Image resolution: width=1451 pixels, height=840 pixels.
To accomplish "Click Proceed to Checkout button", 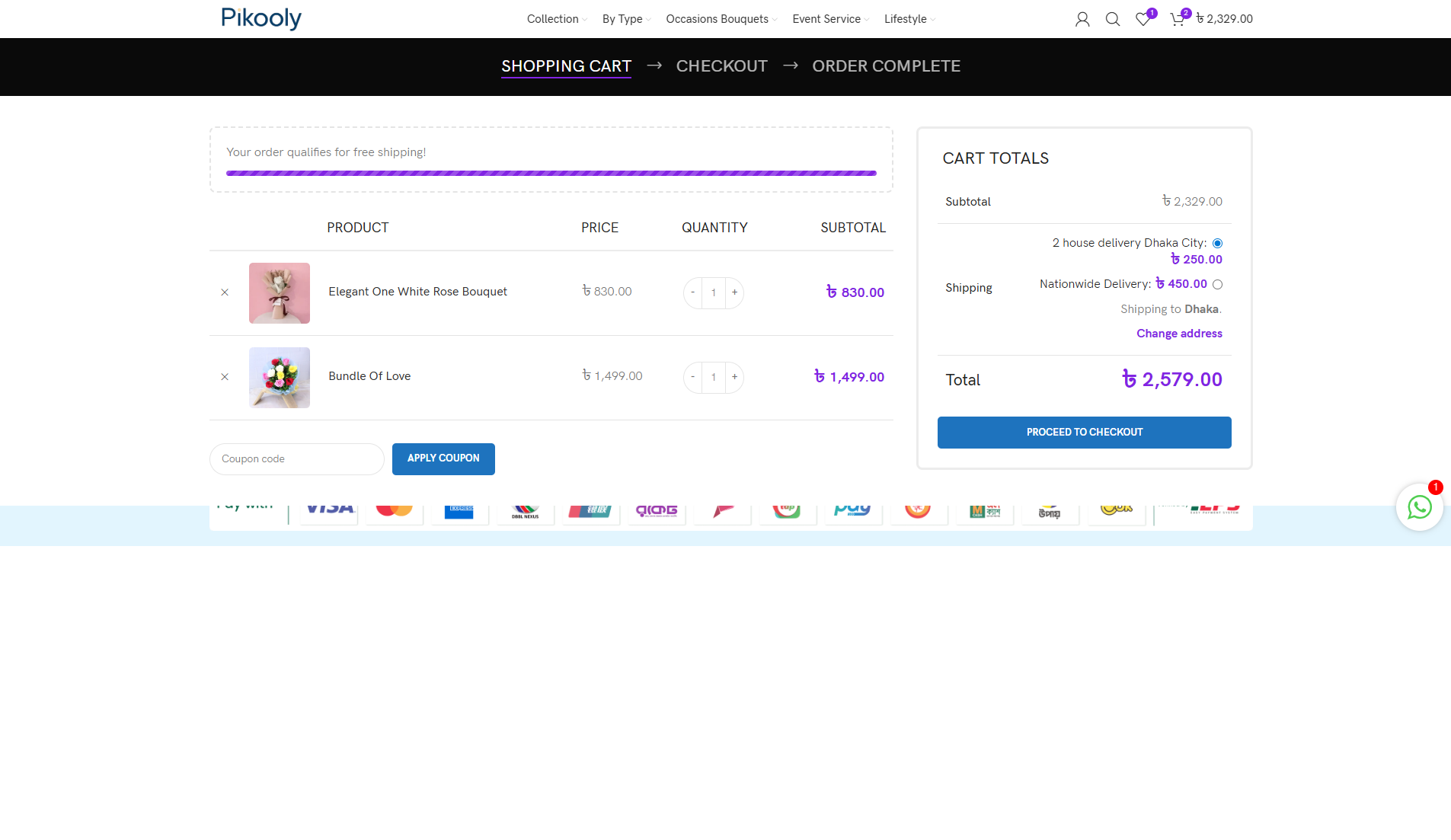I will (1084, 433).
